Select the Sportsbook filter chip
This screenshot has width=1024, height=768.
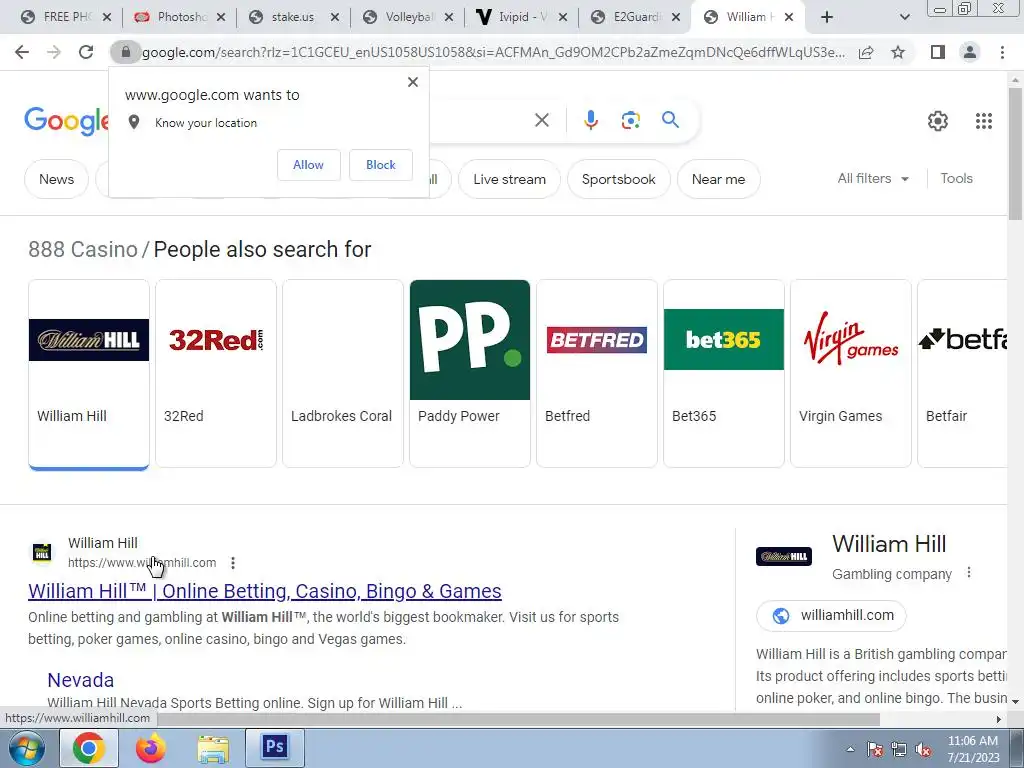click(618, 179)
